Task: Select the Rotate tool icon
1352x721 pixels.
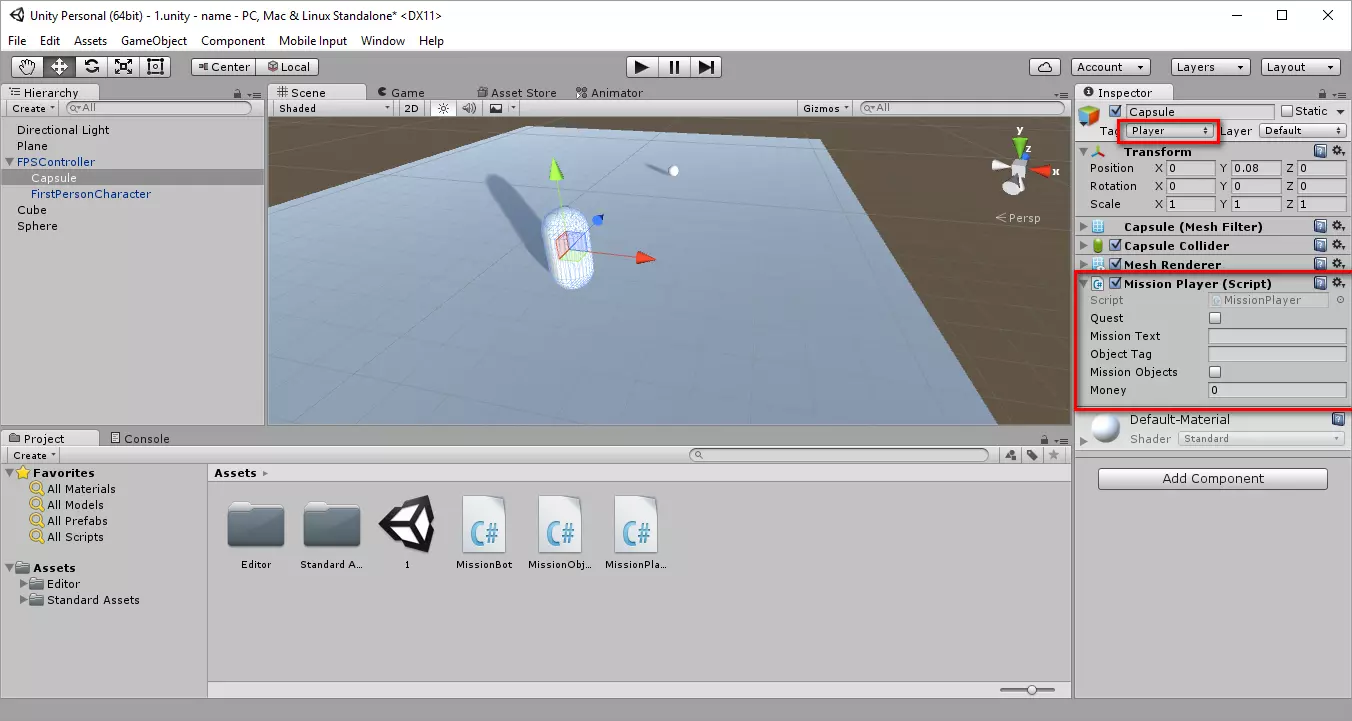Action: 91,67
